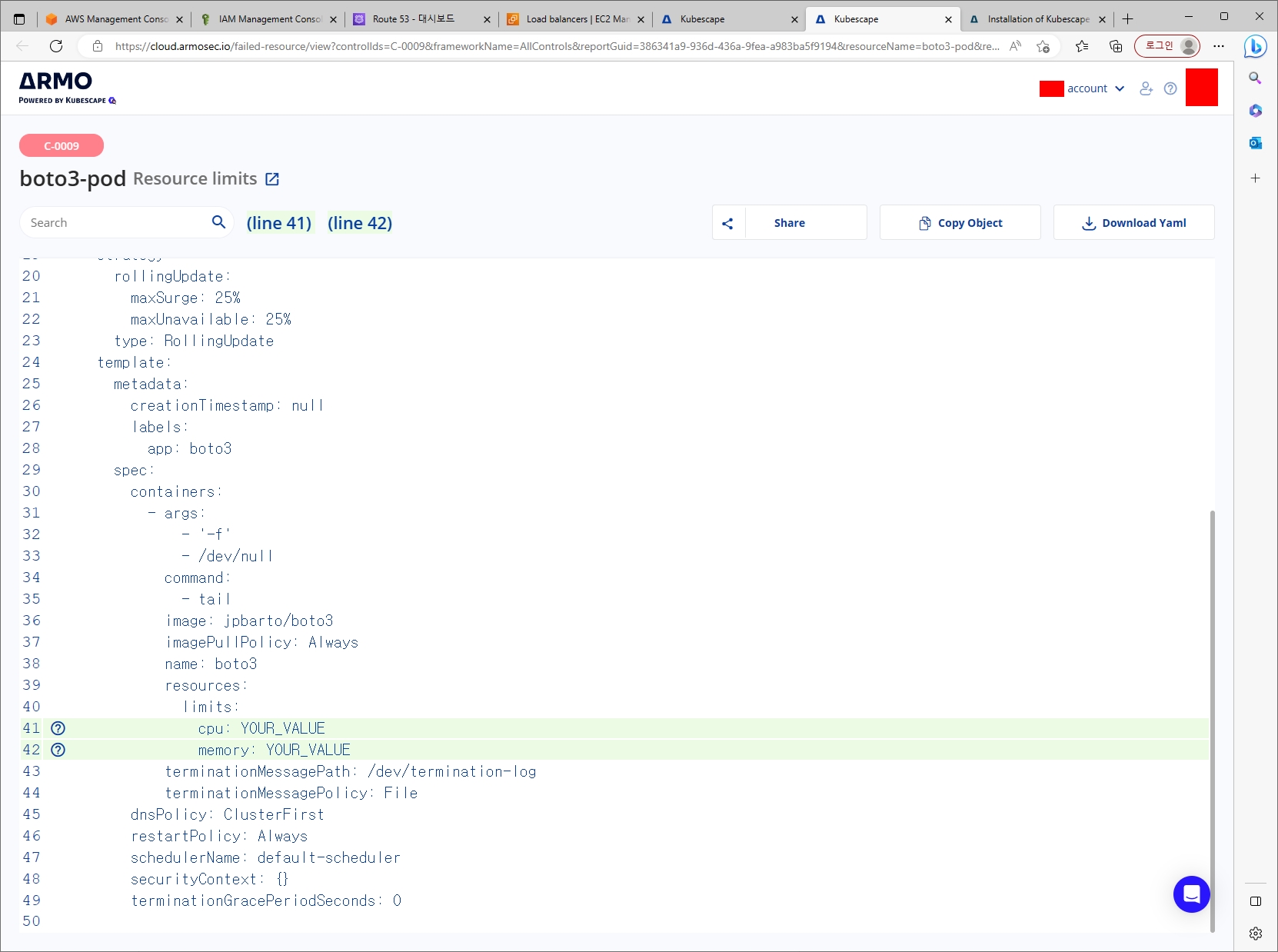Viewport: 1278px width, 952px height.
Task: Download the Yaml file
Action: [x=1134, y=223]
